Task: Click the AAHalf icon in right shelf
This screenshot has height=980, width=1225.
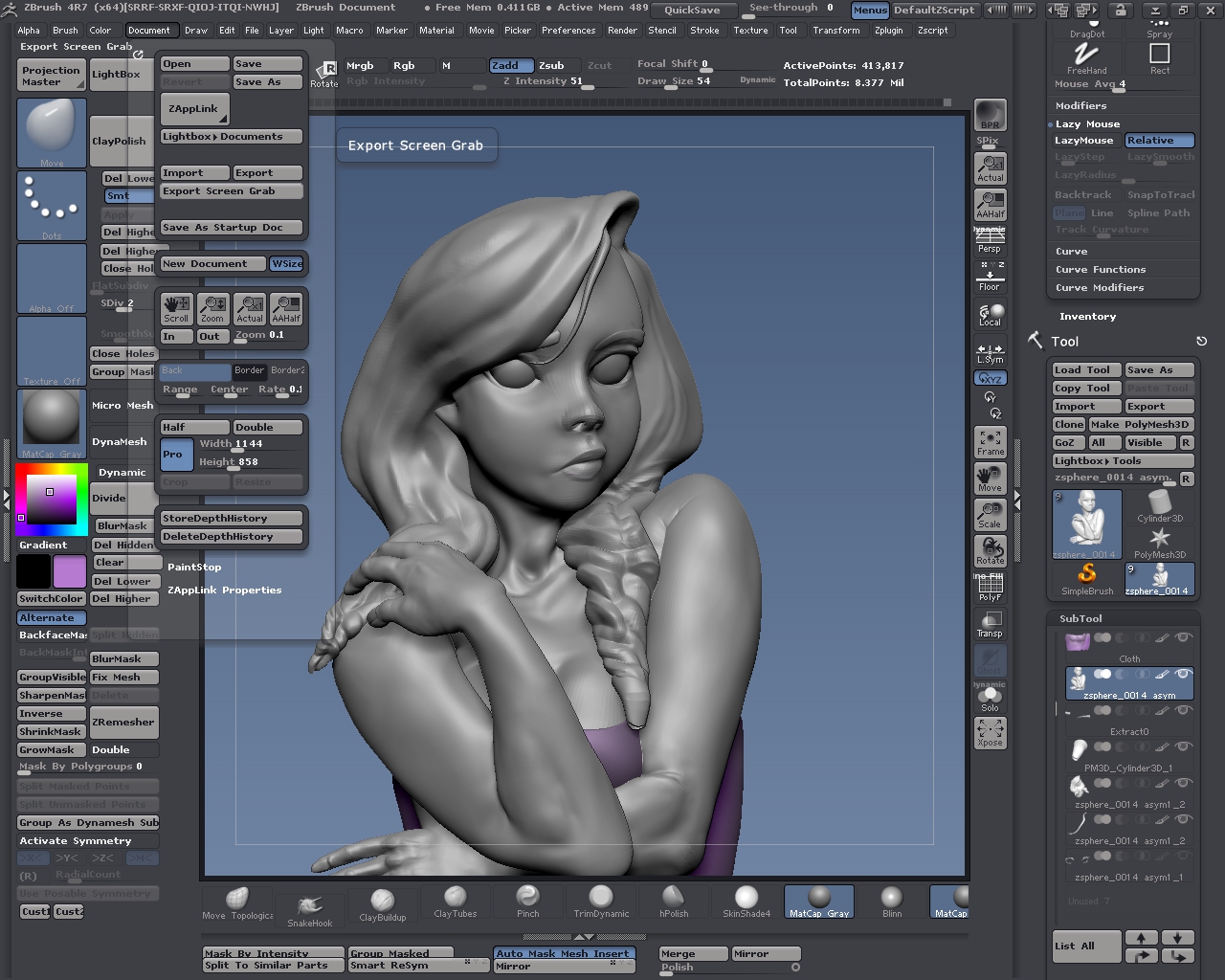Action: 990,205
